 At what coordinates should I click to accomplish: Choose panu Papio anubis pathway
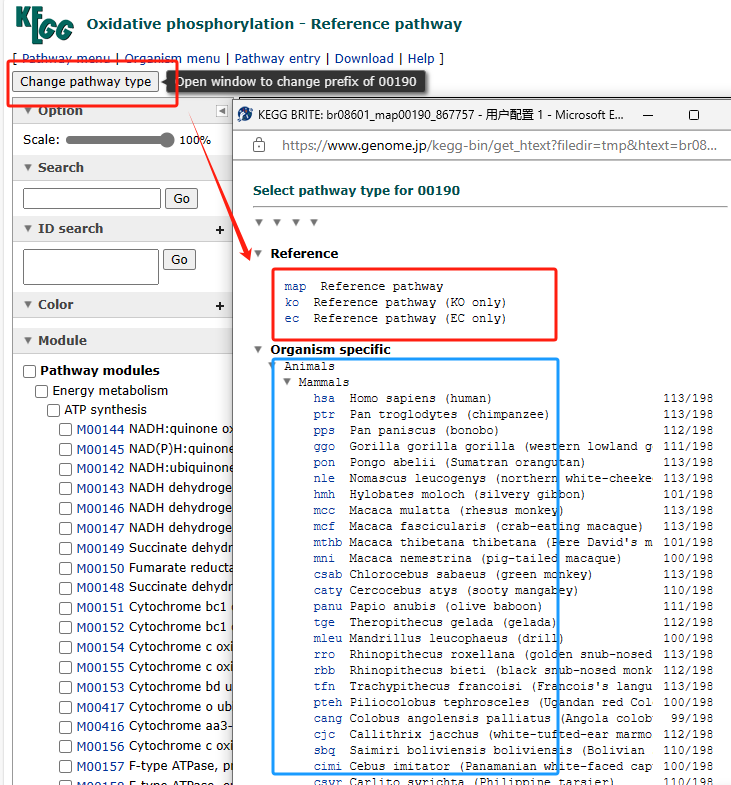(x=328, y=607)
